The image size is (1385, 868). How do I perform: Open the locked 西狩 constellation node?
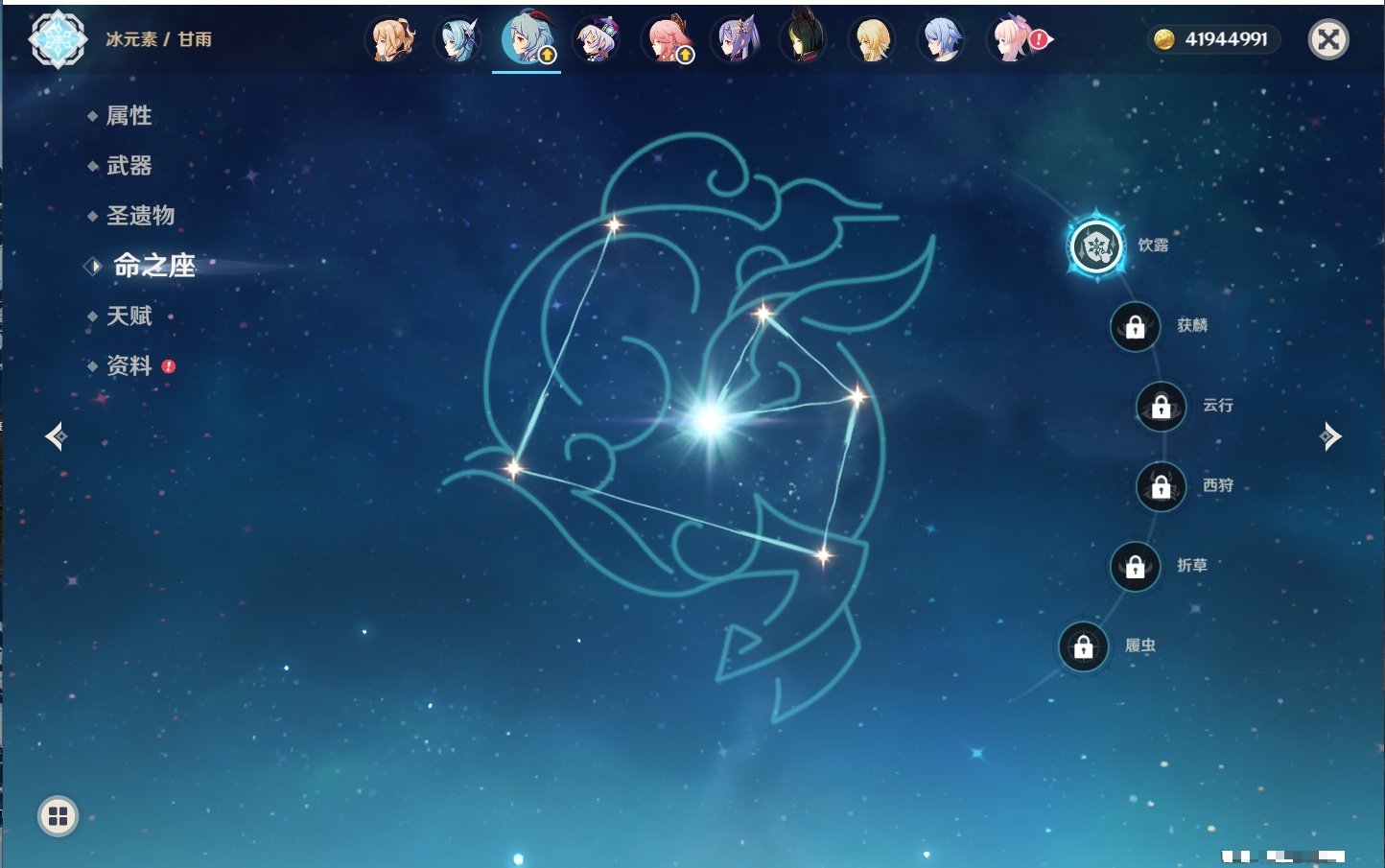pos(1161,487)
